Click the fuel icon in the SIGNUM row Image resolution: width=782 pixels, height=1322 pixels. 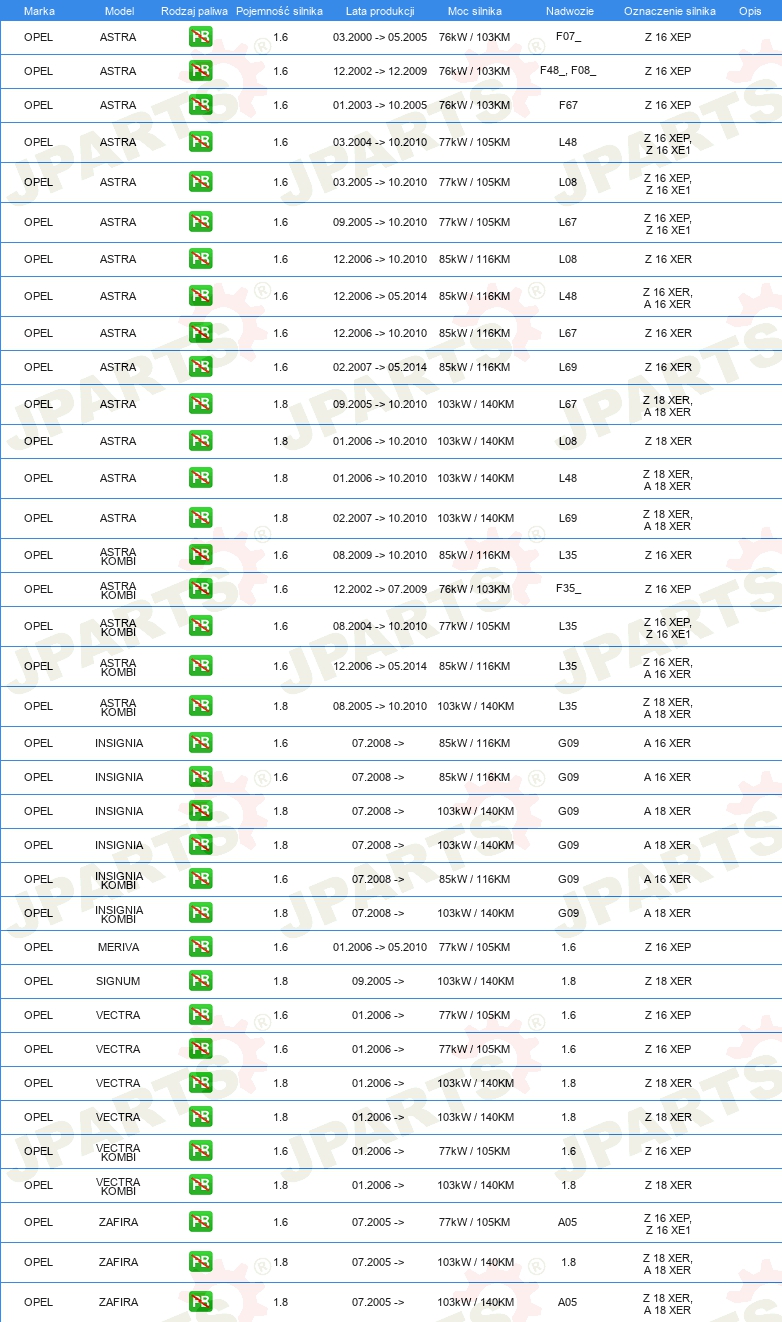[x=201, y=981]
